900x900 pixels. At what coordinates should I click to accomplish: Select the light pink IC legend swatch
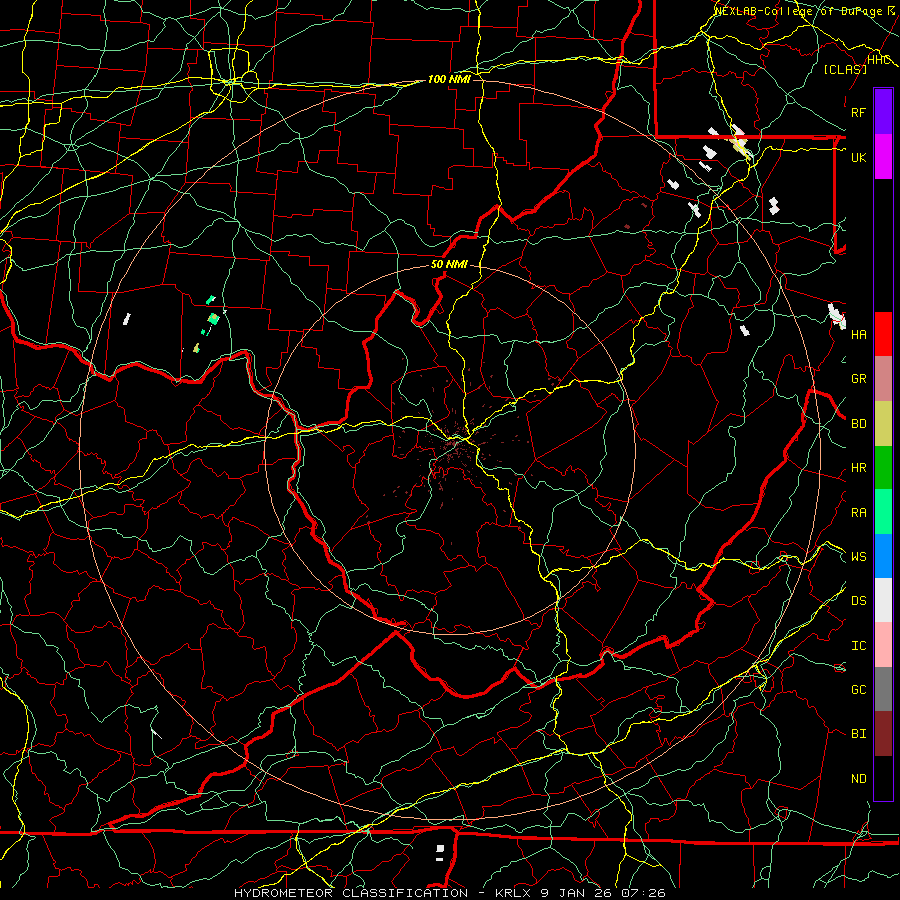point(883,645)
